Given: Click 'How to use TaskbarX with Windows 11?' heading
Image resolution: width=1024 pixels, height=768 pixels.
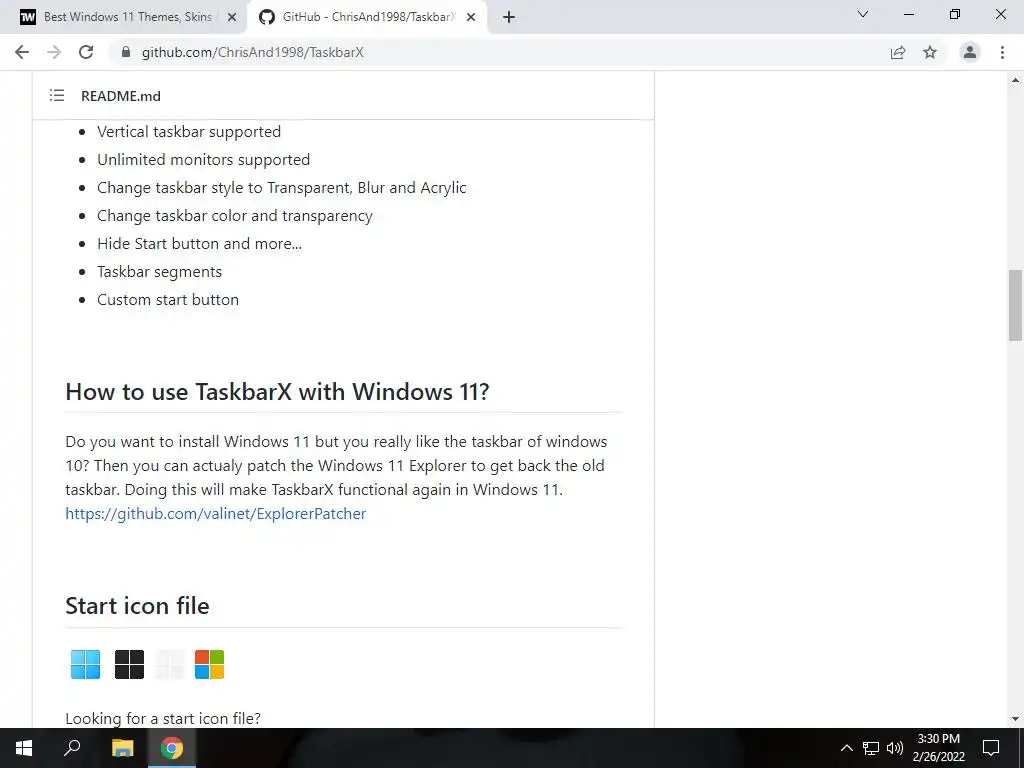Looking at the screenshot, I should 278,392.
